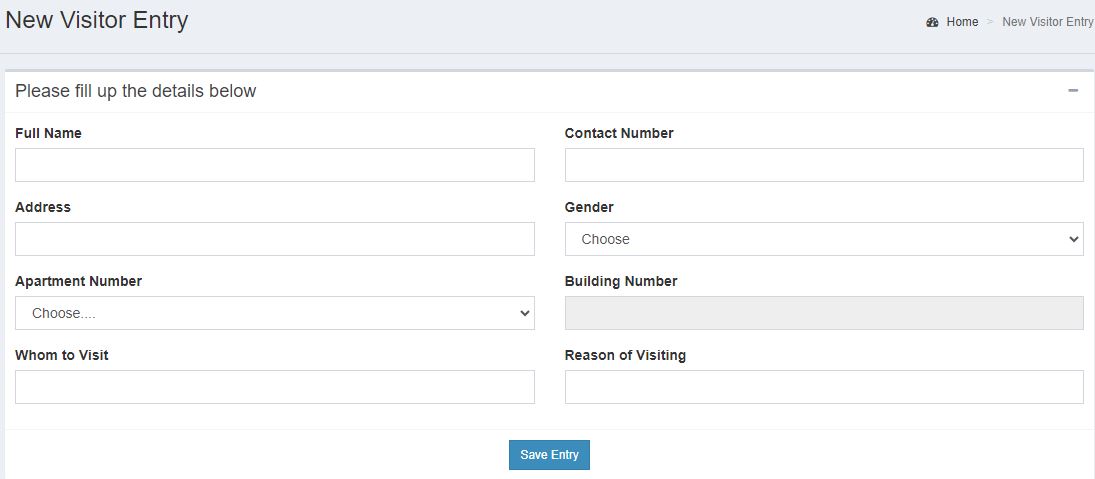
Task: Click the New Visitor Entry breadcrumb text
Action: 1048,22
